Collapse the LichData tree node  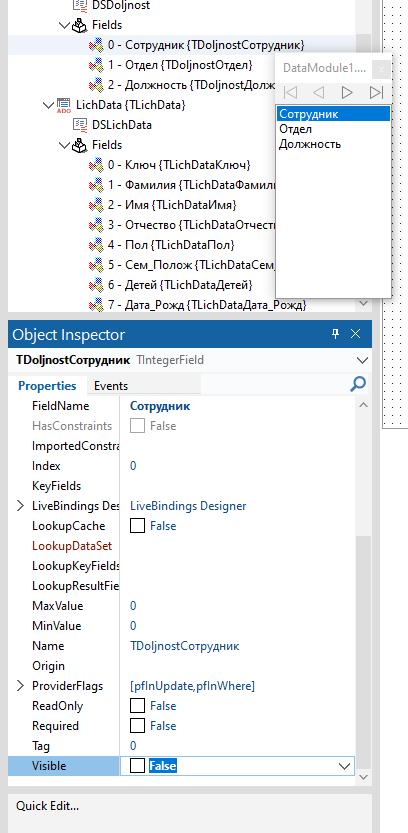tap(49, 105)
